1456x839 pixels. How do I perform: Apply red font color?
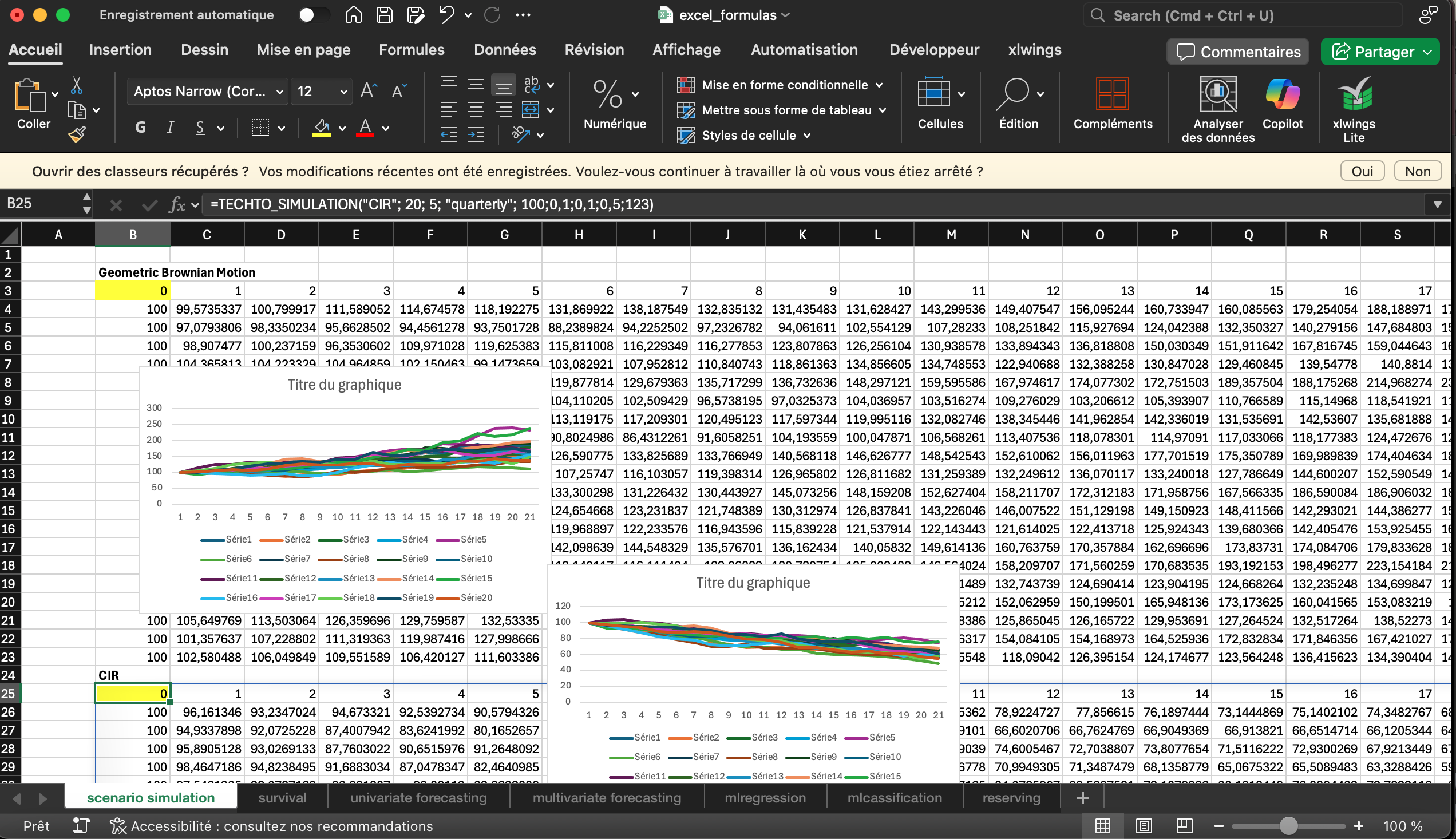click(x=365, y=128)
